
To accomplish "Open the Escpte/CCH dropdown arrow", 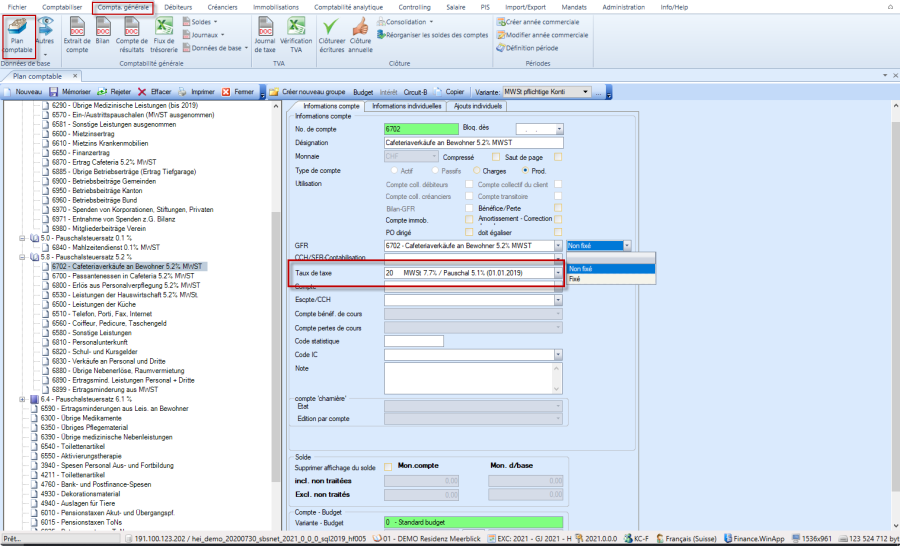I will point(558,300).
